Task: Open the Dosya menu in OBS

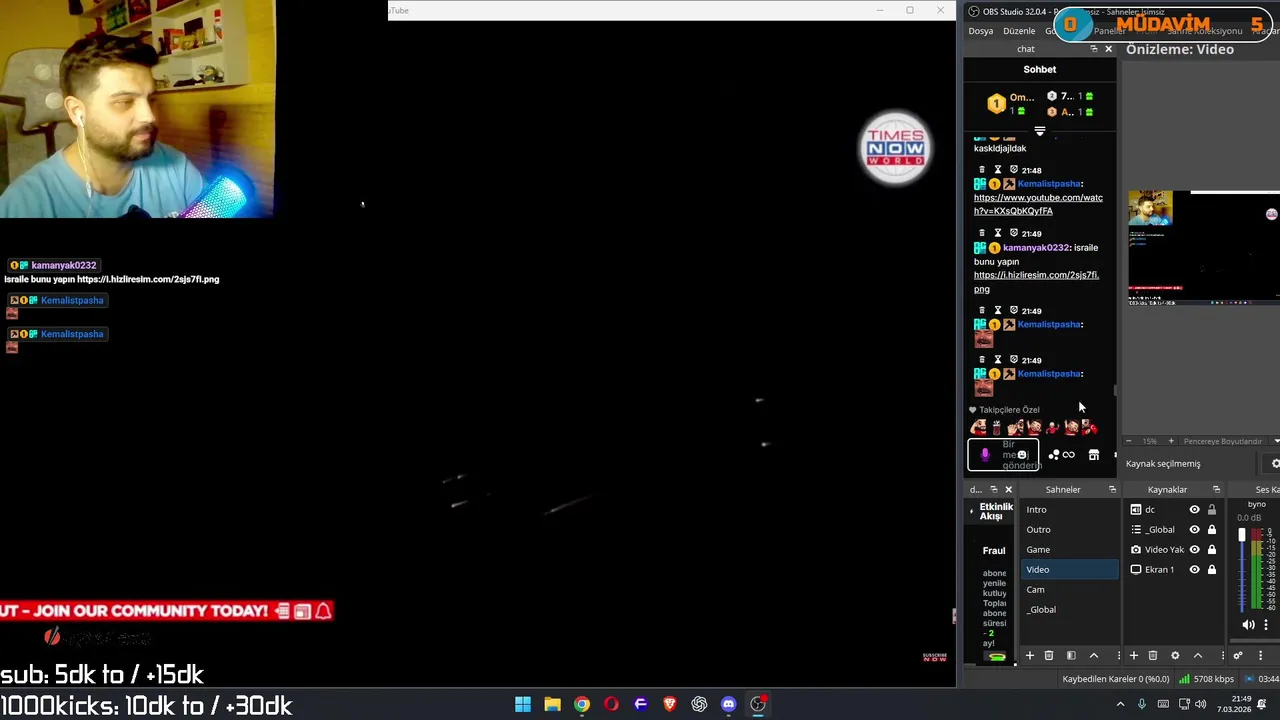Action: click(981, 31)
